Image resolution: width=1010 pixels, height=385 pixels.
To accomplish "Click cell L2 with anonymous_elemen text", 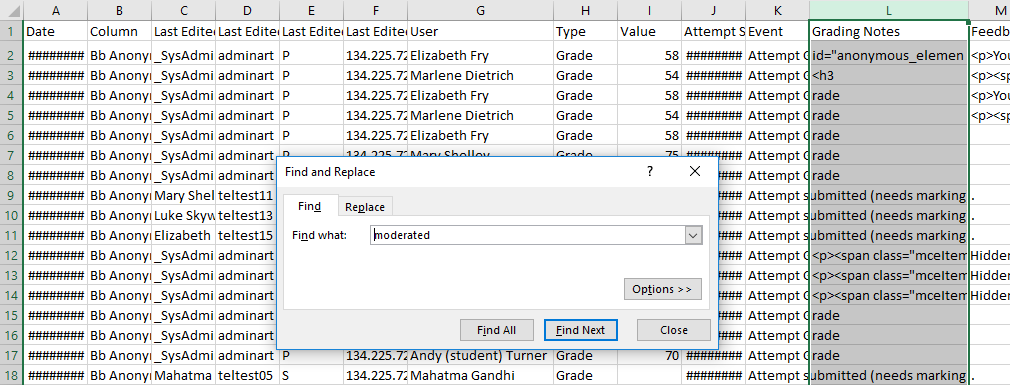I will tap(888, 56).
